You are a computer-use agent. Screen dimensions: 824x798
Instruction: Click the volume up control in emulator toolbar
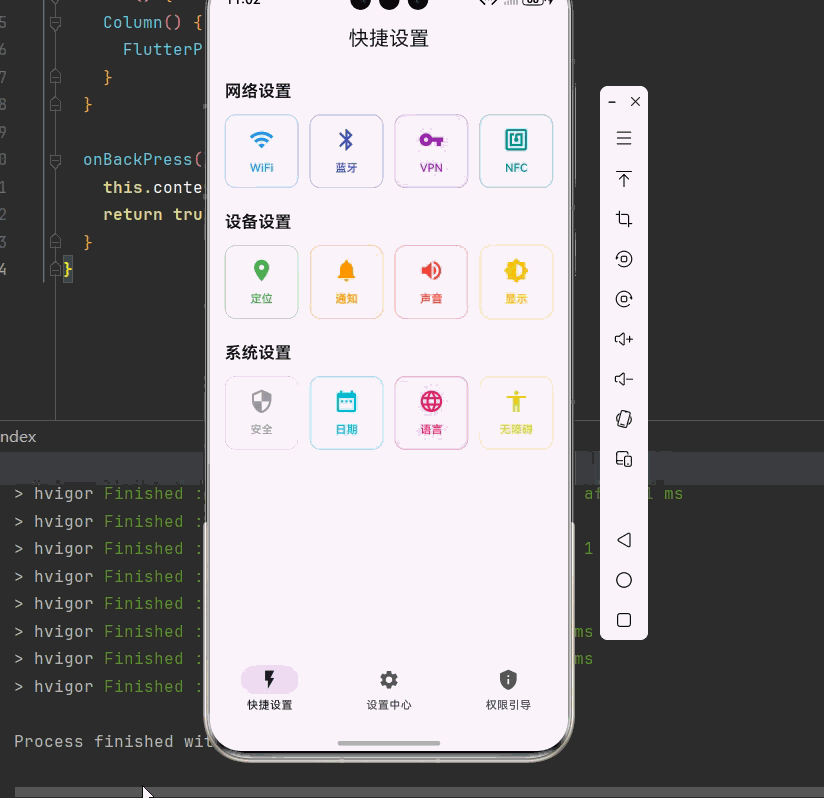coord(624,339)
